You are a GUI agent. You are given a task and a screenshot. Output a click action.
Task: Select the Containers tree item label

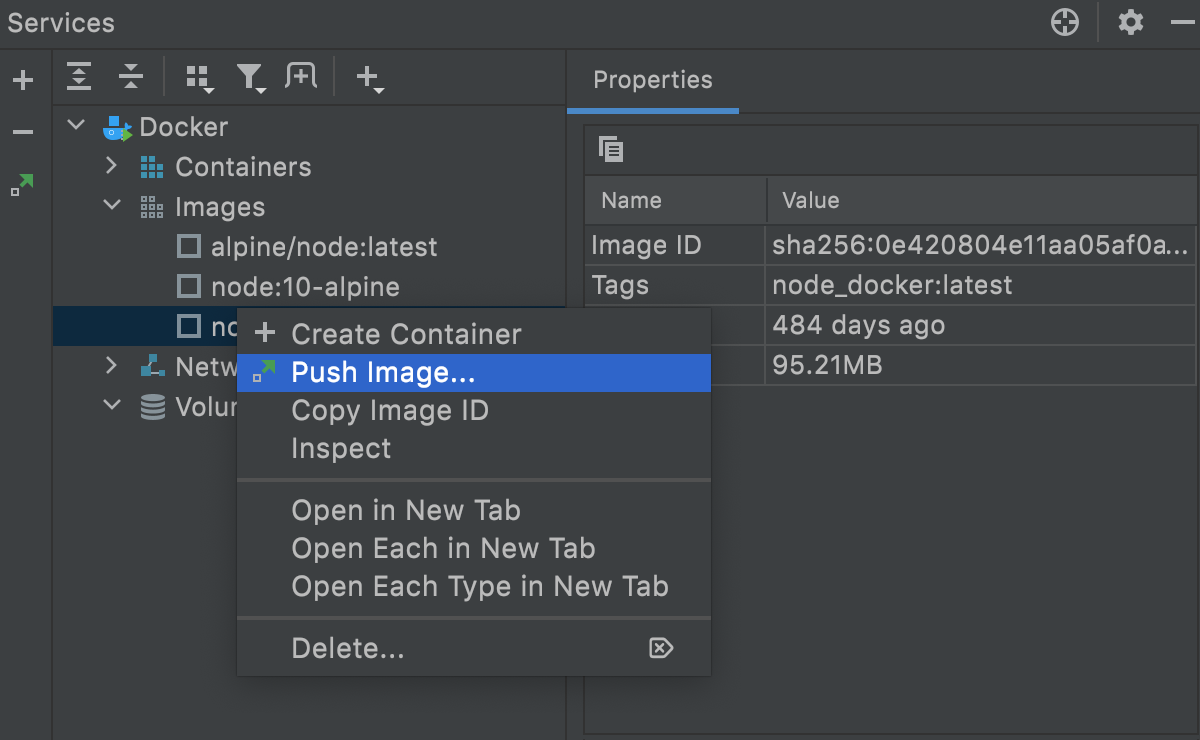click(x=243, y=167)
